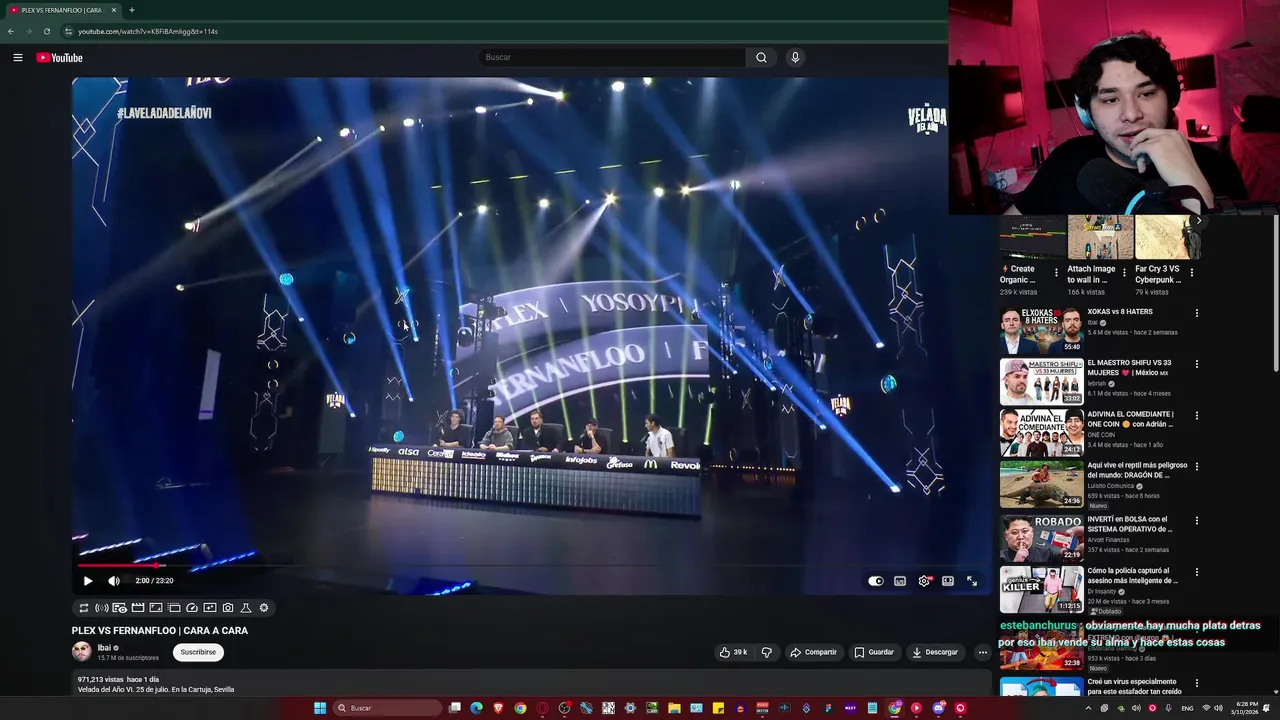The height and width of the screenshot is (720, 1280).
Task: Mute the video with the speaker icon
Action: click(114, 581)
